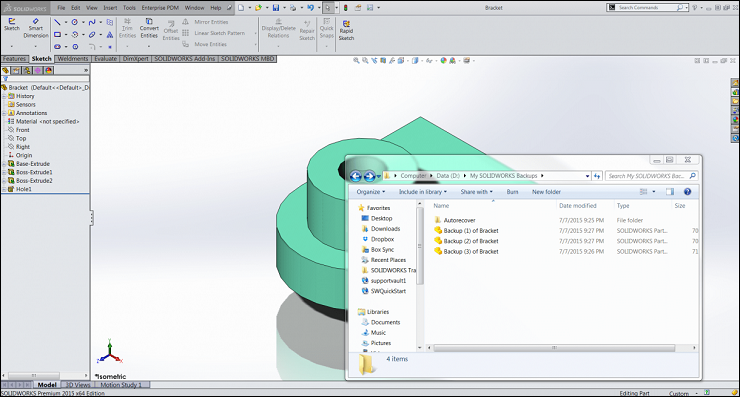Click the Print icon in toolbar

(x=293, y=8)
